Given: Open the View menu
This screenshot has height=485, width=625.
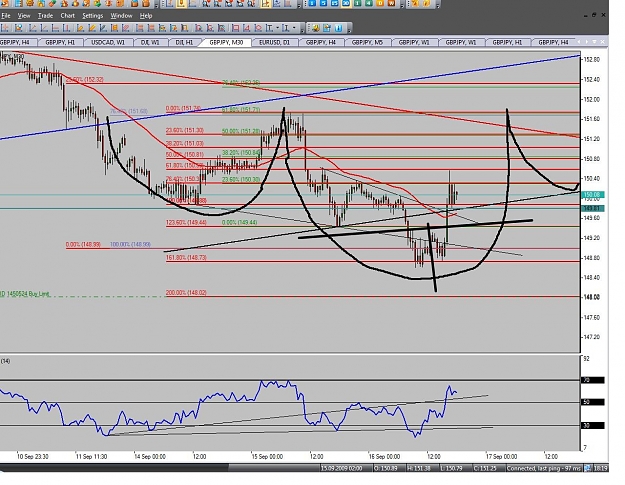Looking at the screenshot, I should (24, 16).
